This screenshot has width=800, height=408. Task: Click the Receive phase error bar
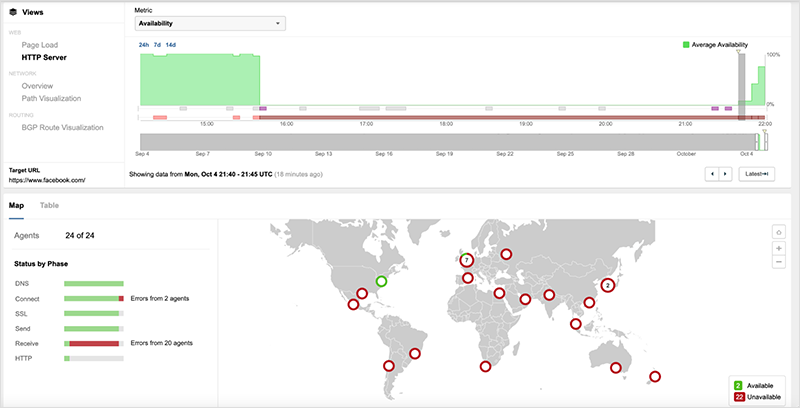click(95, 343)
